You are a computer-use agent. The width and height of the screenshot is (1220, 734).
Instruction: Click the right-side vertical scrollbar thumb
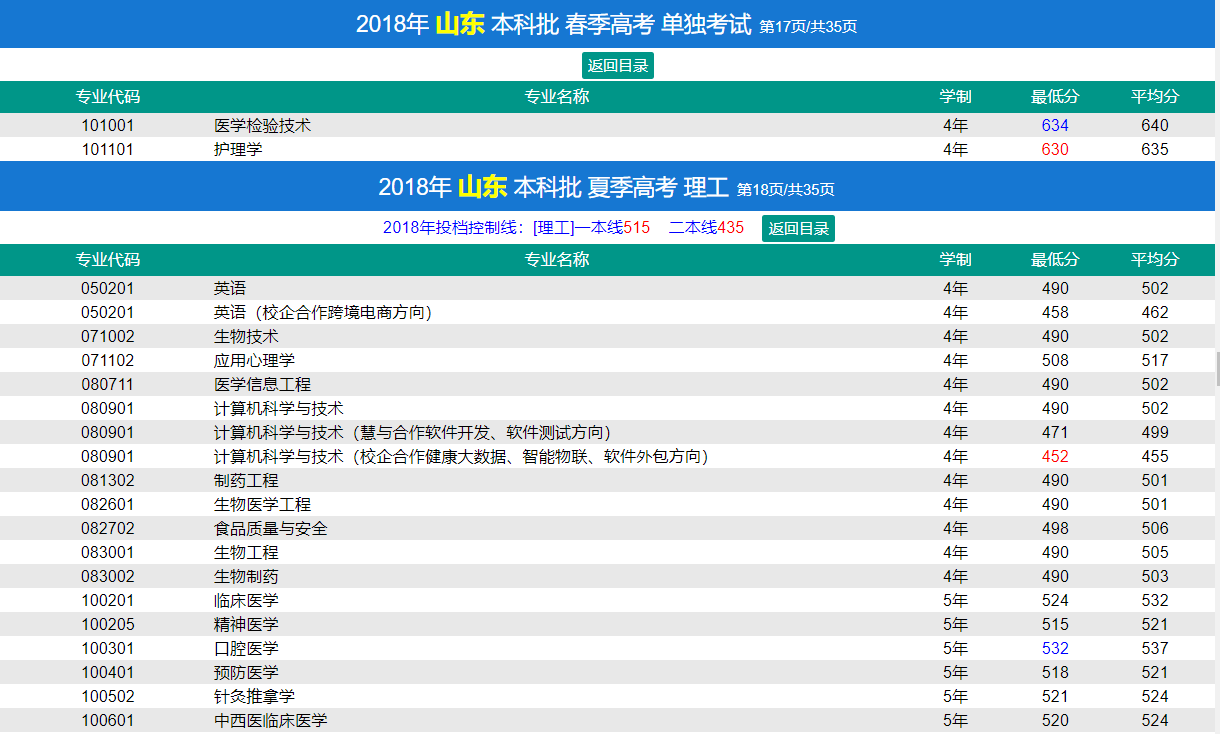coord(1216,368)
